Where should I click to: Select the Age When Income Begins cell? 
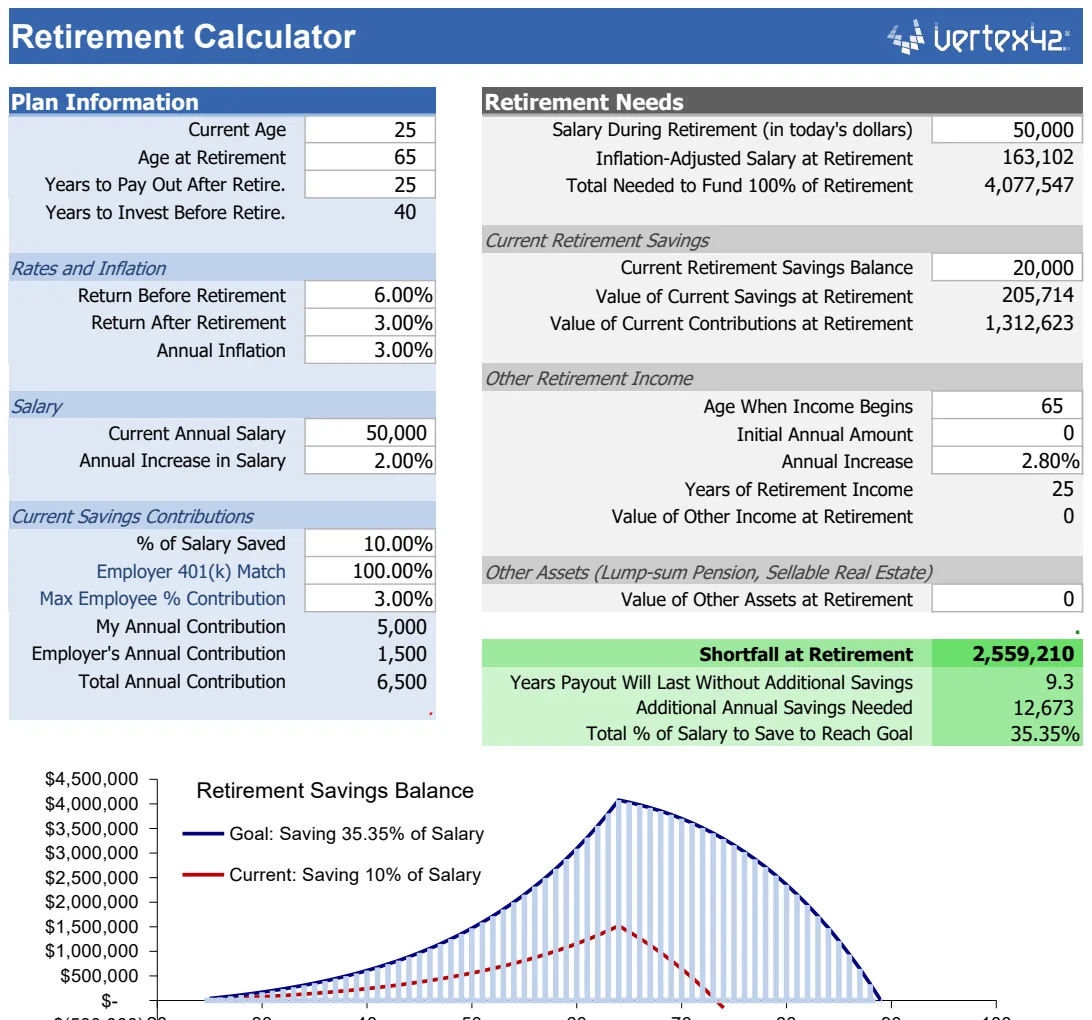(1007, 406)
